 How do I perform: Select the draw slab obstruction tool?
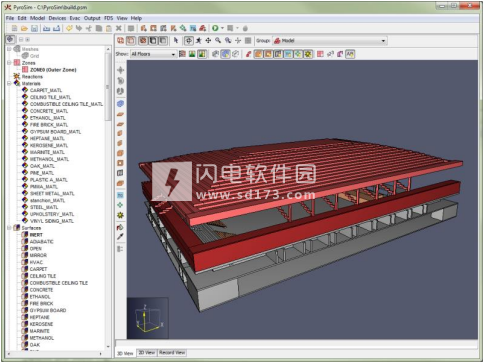pyautogui.click(x=120, y=114)
